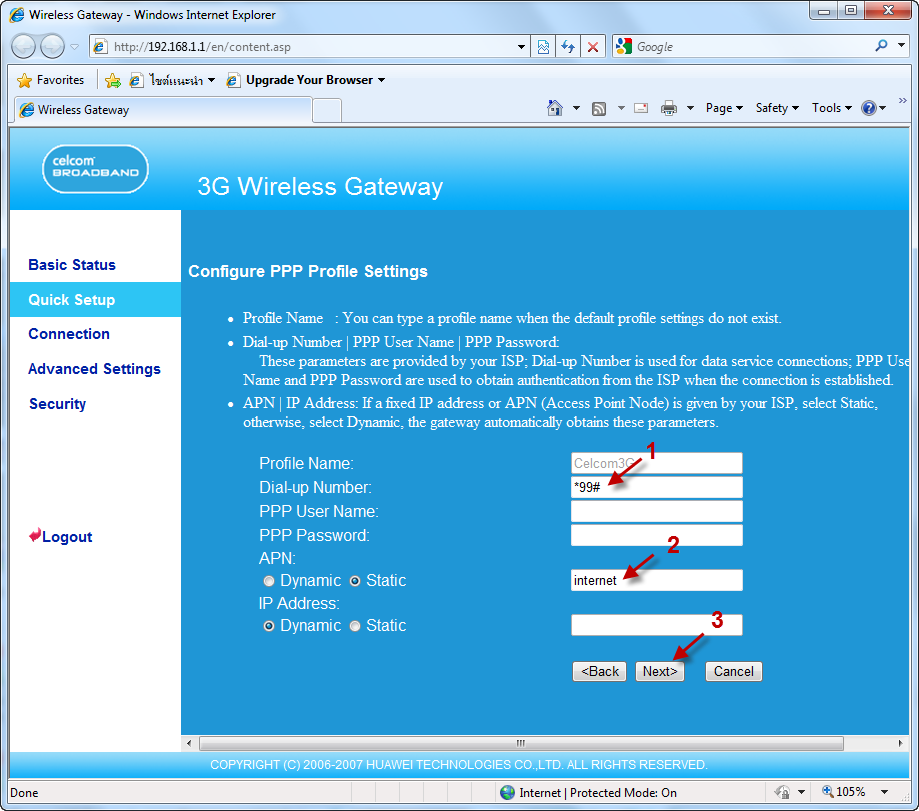This screenshot has width=919, height=811.
Task: Click the APN value field containing internet
Action: pos(656,580)
